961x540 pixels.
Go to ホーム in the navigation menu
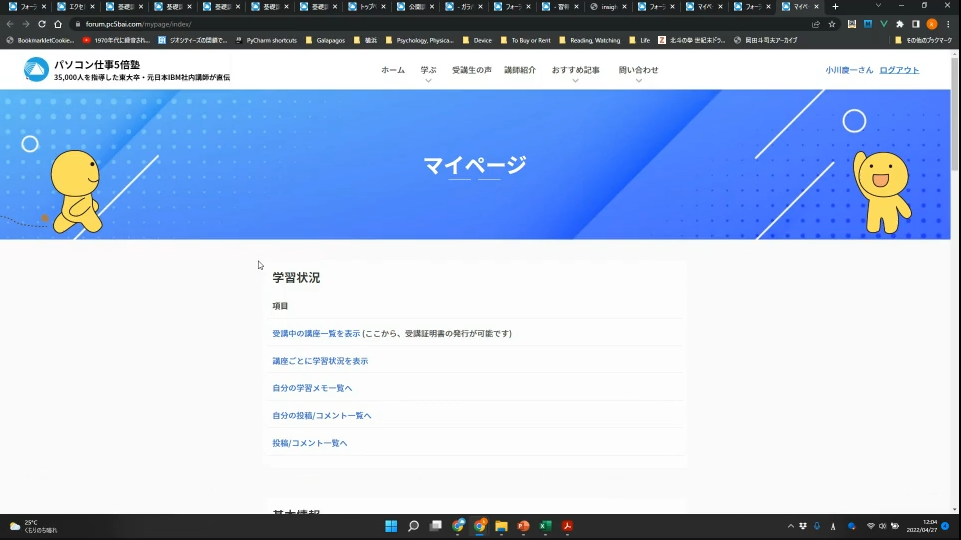(x=393, y=70)
